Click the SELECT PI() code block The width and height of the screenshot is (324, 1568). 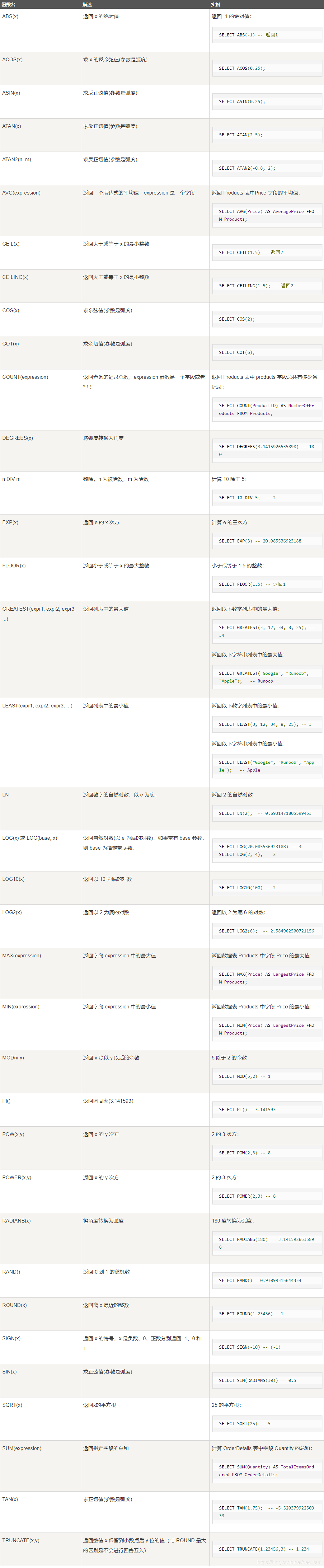(267, 1110)
